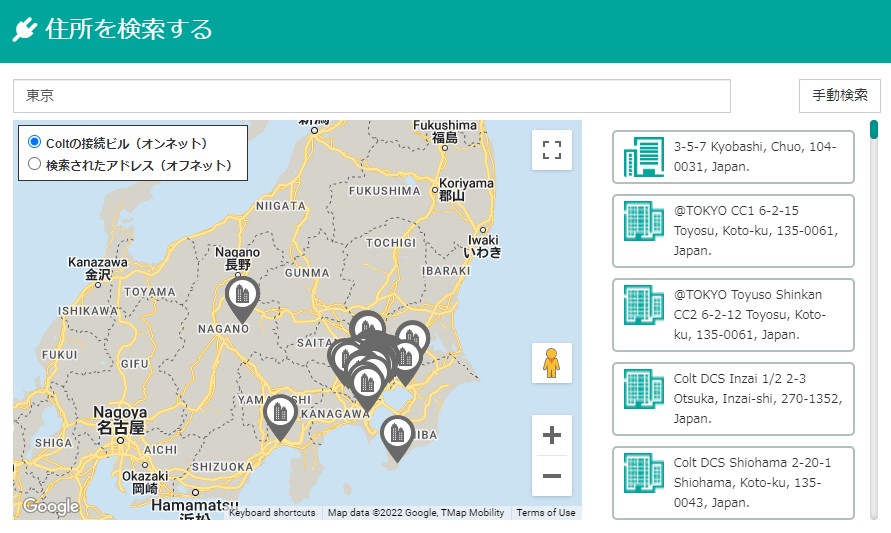Click the ISHIKAWA prefecture label

pos(88,311)
